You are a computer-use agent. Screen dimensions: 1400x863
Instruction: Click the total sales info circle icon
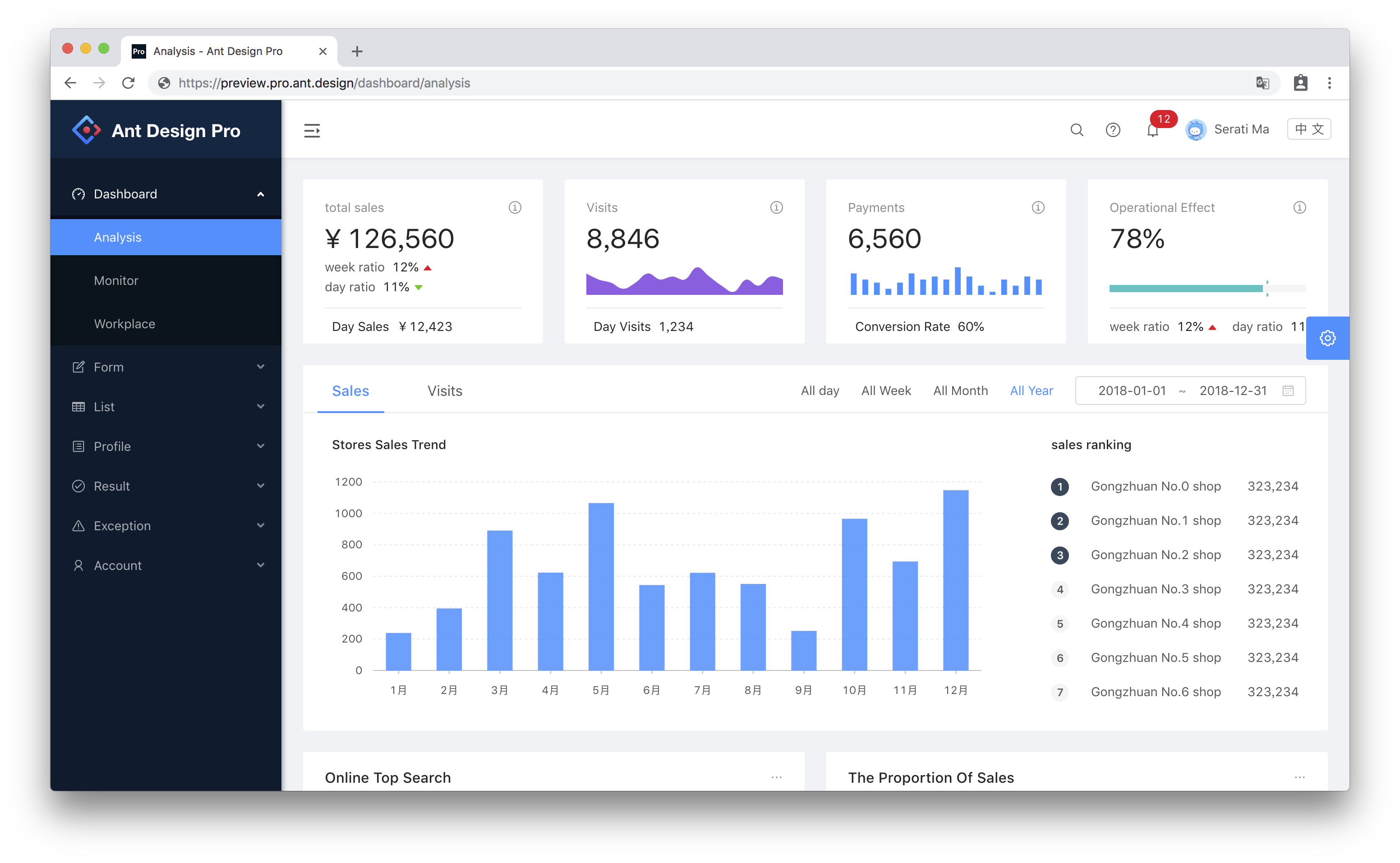coord(515,207)
